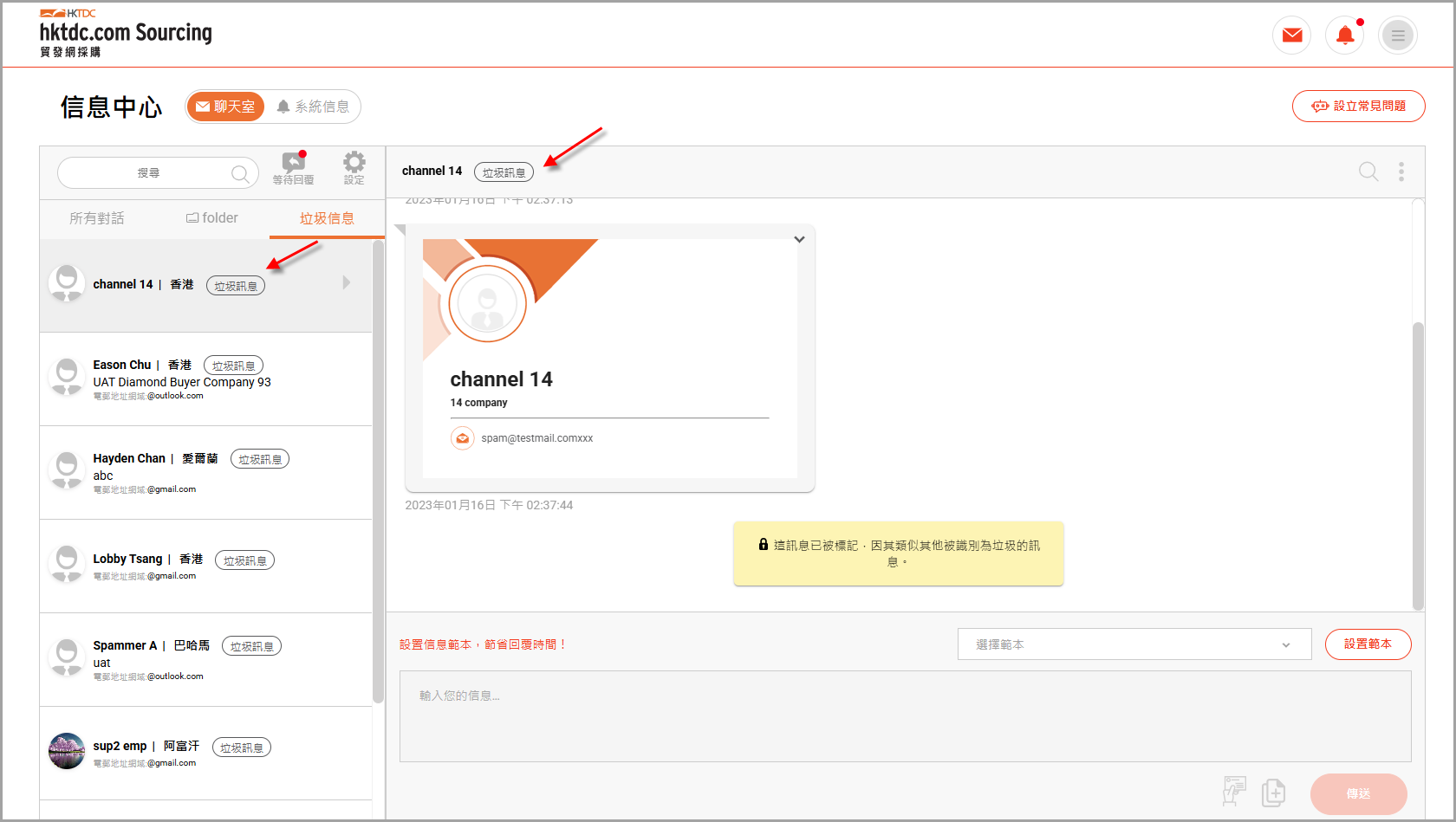This screenshot has width=1456, height=822.
Task: Select the 垃圾信息 spam tab
Action: (x=327, y=218)
